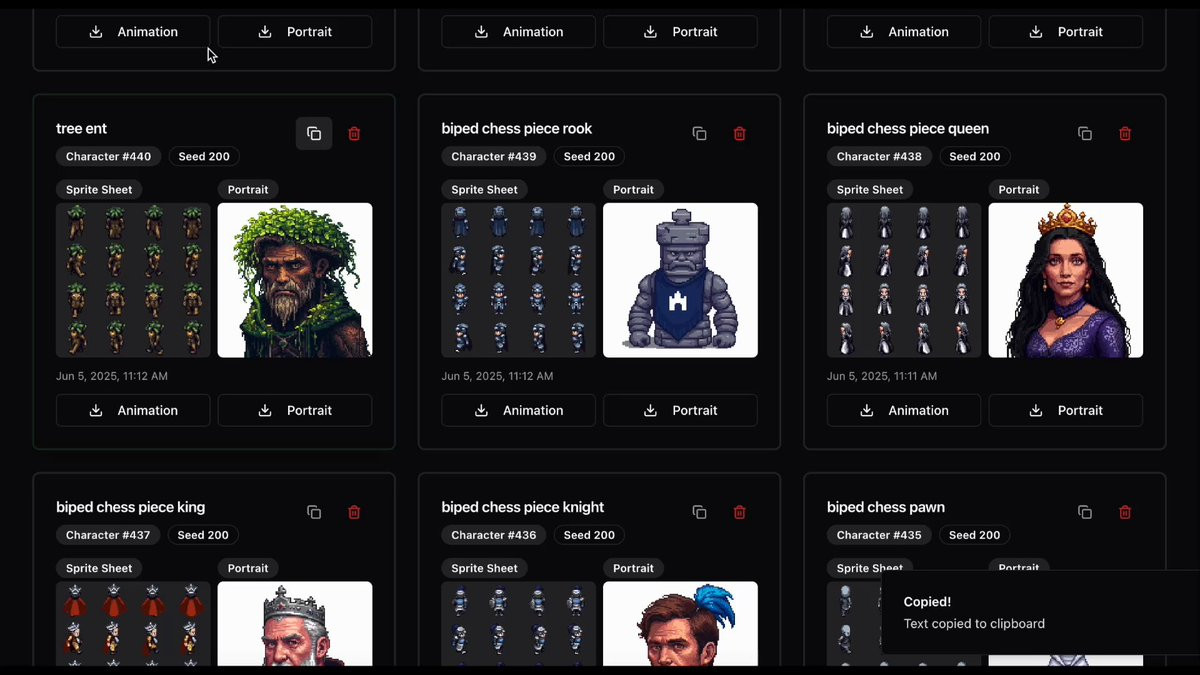Click the Character #437 badge
This screenshot has height=675, width=1200.
(x=108, y=535)
